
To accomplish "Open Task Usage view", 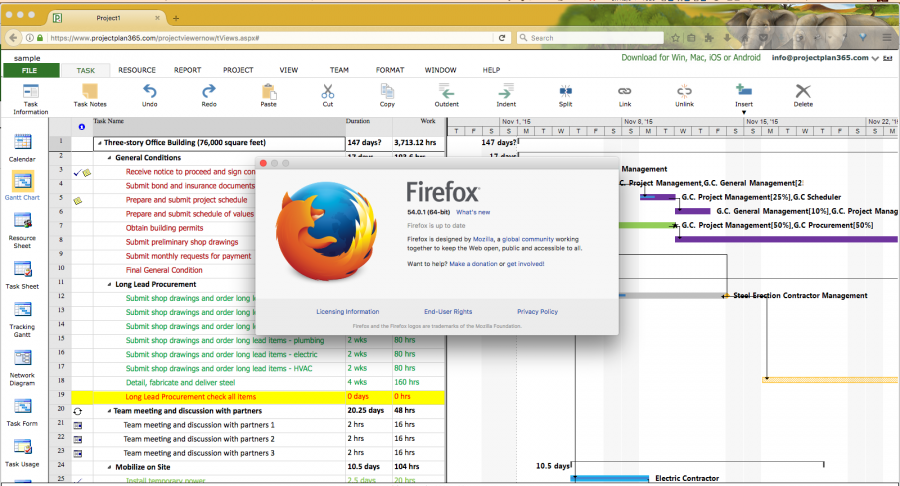I will (x=22, y=453).
